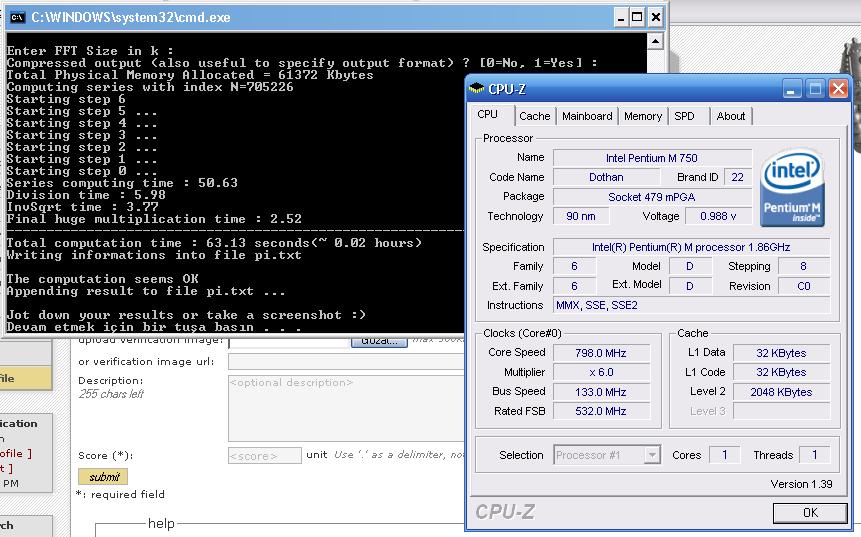Click the scroll up arrow in cmd window
Viewport: 861px width, 537px height.
(655, 41)
